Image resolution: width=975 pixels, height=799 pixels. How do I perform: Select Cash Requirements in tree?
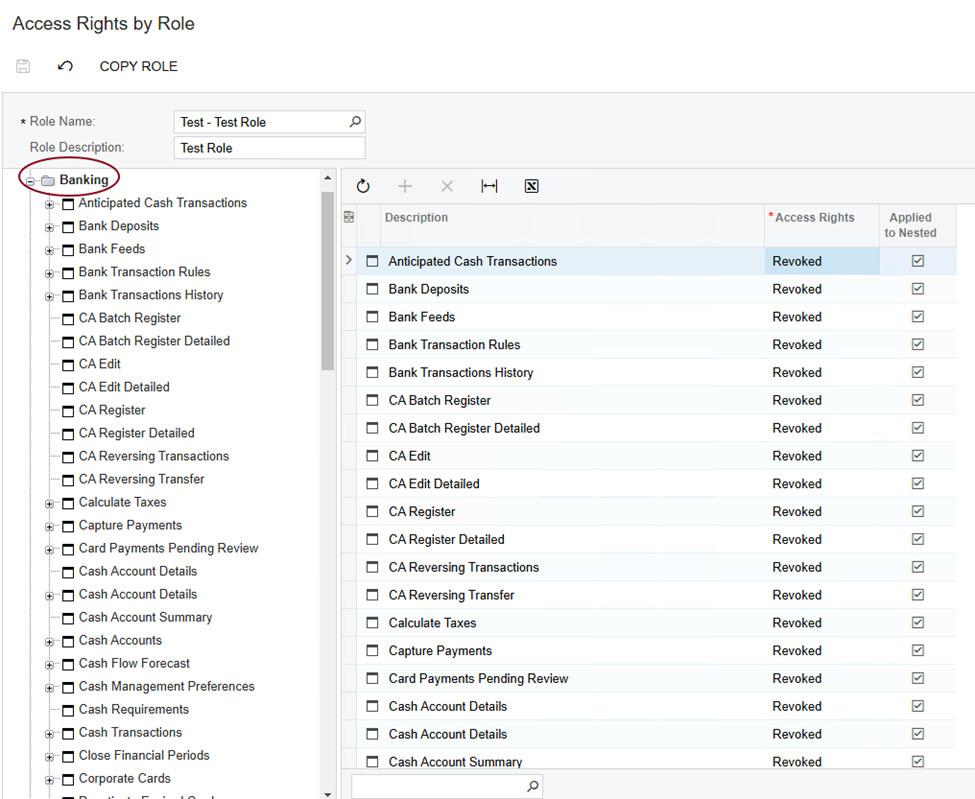(x=134, y=709)
